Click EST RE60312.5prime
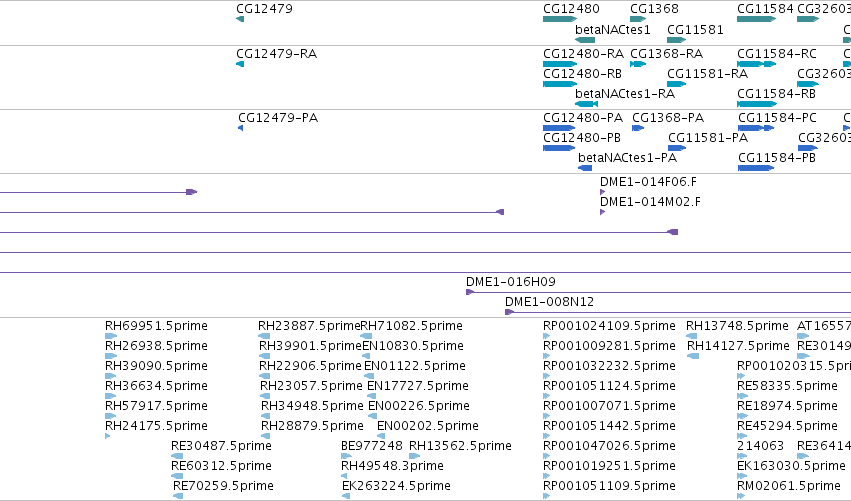The height and width of the screenshot is (501, 851). [221, 466]
